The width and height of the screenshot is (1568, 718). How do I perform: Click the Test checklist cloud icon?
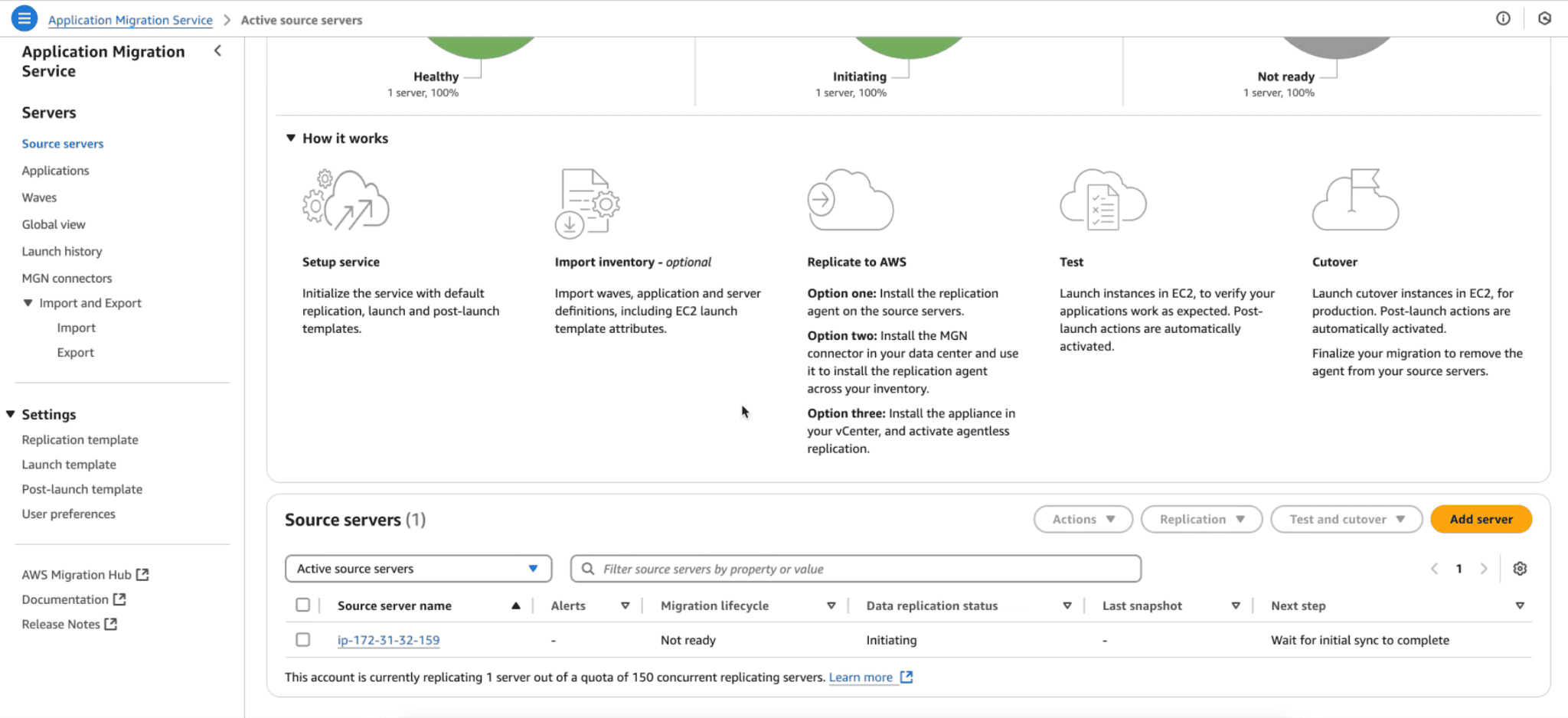tap(1102, 200)
